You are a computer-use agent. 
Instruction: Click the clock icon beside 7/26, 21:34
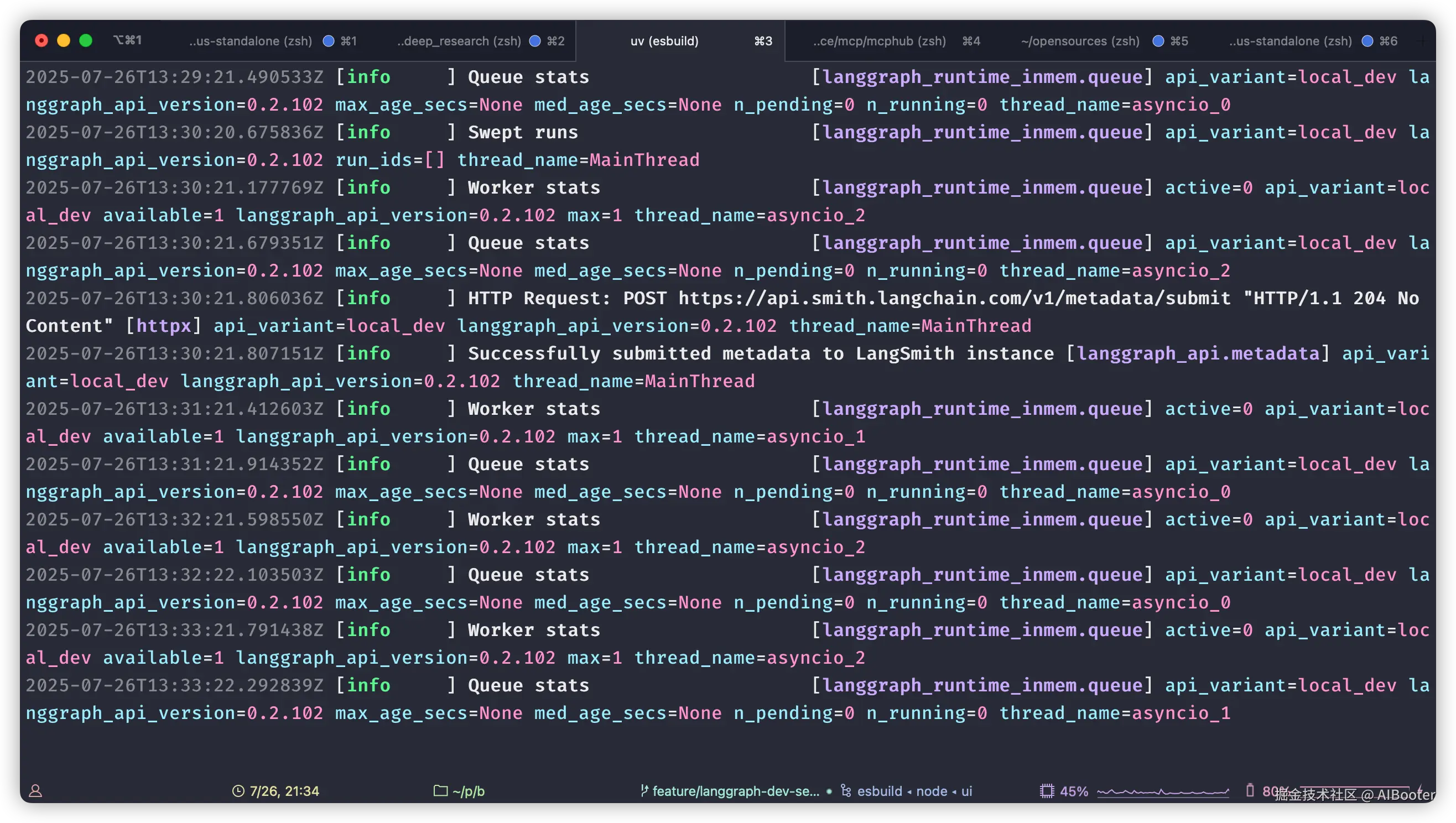[x=238, y=791]
